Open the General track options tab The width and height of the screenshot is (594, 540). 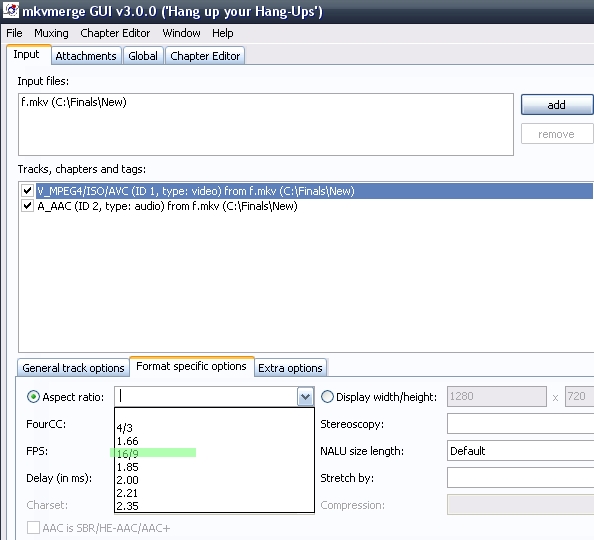point(73,368)
